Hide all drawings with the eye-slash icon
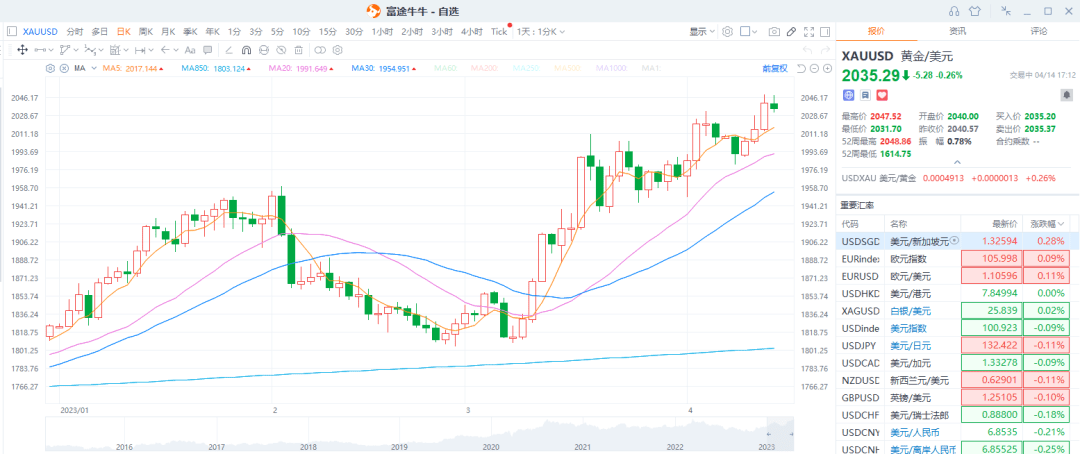1080x454 pixels. tap(280, 50)
